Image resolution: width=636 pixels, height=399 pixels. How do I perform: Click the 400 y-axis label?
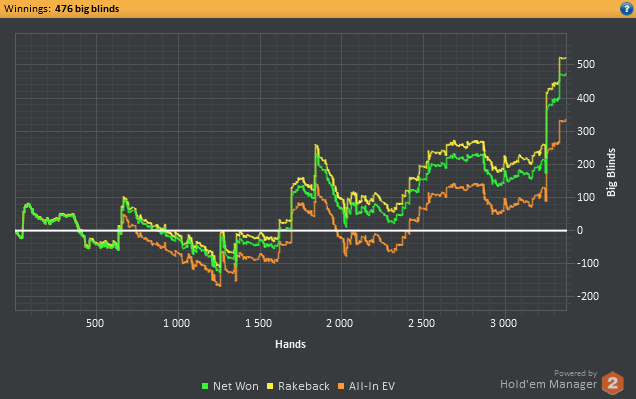[586, 98]
